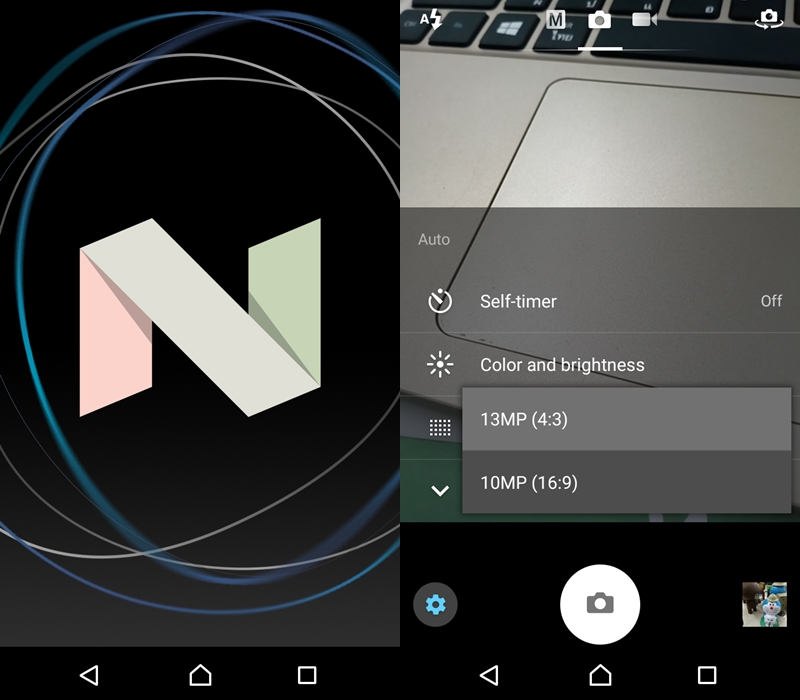Open the last photo thumbnail
Viewport: 800px width, 700px height.
(x=764, y=605)
